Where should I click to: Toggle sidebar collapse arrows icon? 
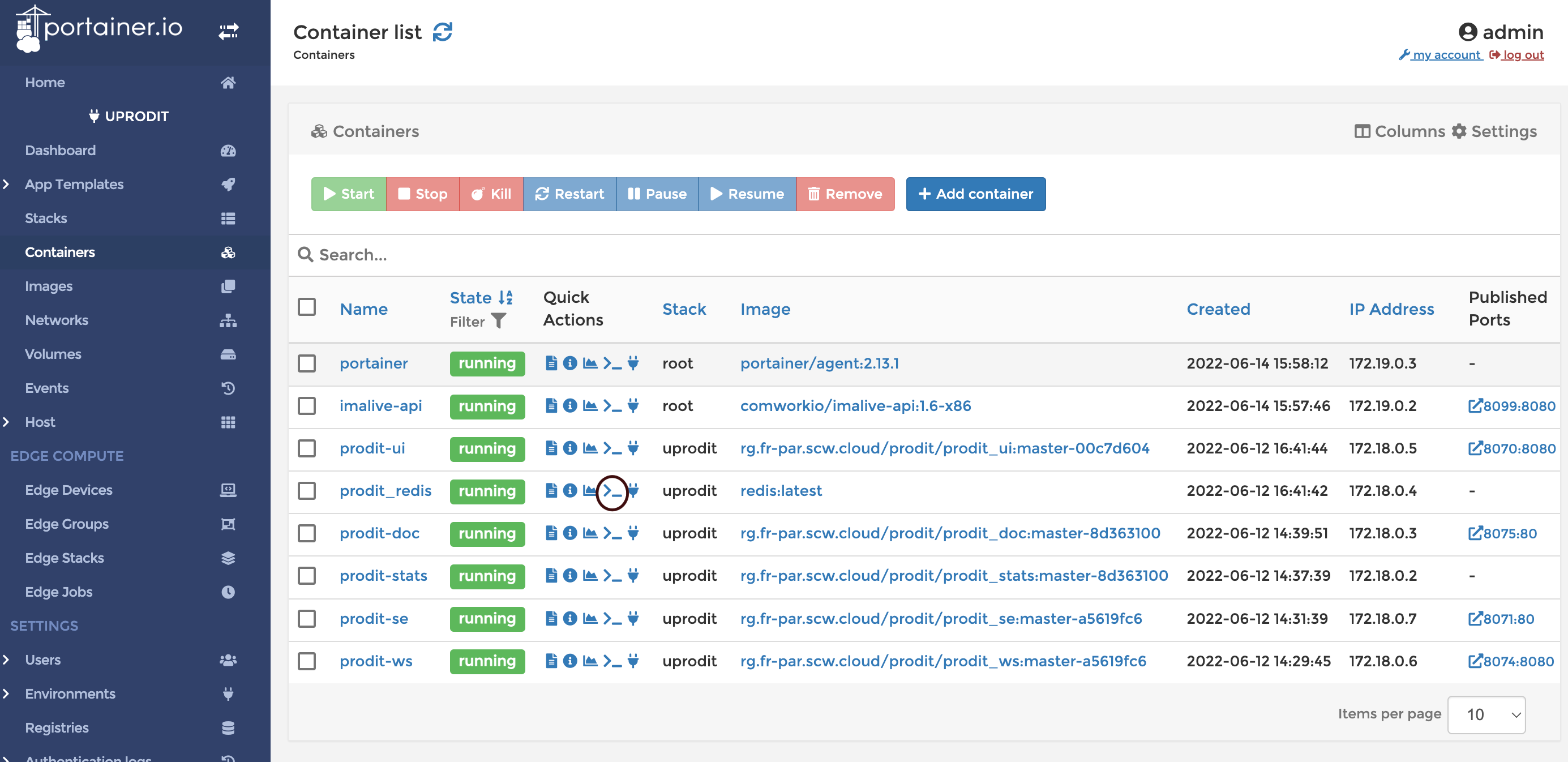[228, 31]
